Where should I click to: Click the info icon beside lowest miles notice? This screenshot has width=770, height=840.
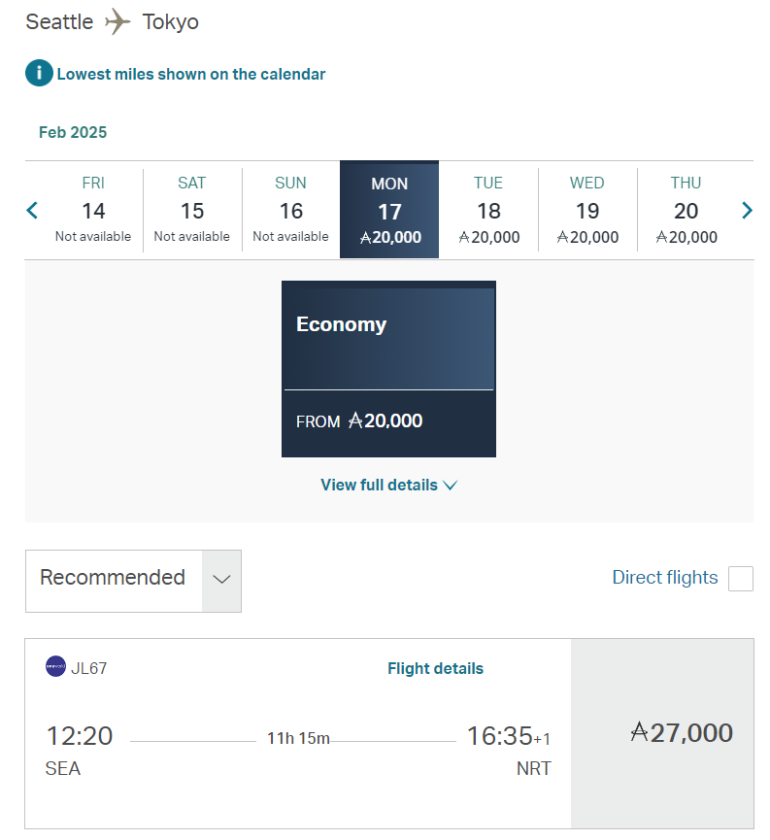click(x=39, y=73)
